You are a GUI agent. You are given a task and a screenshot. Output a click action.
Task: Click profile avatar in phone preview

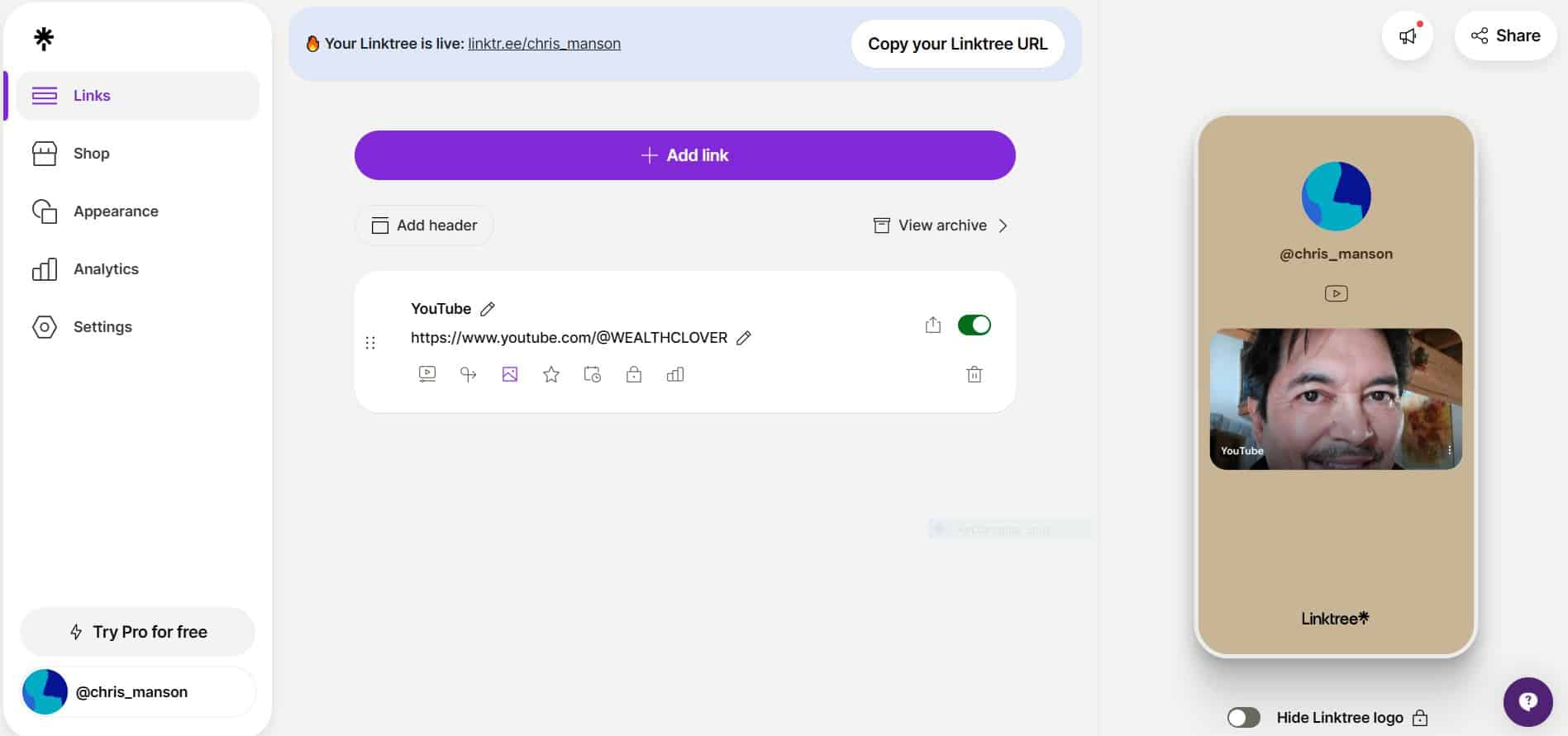point(1336,196)
